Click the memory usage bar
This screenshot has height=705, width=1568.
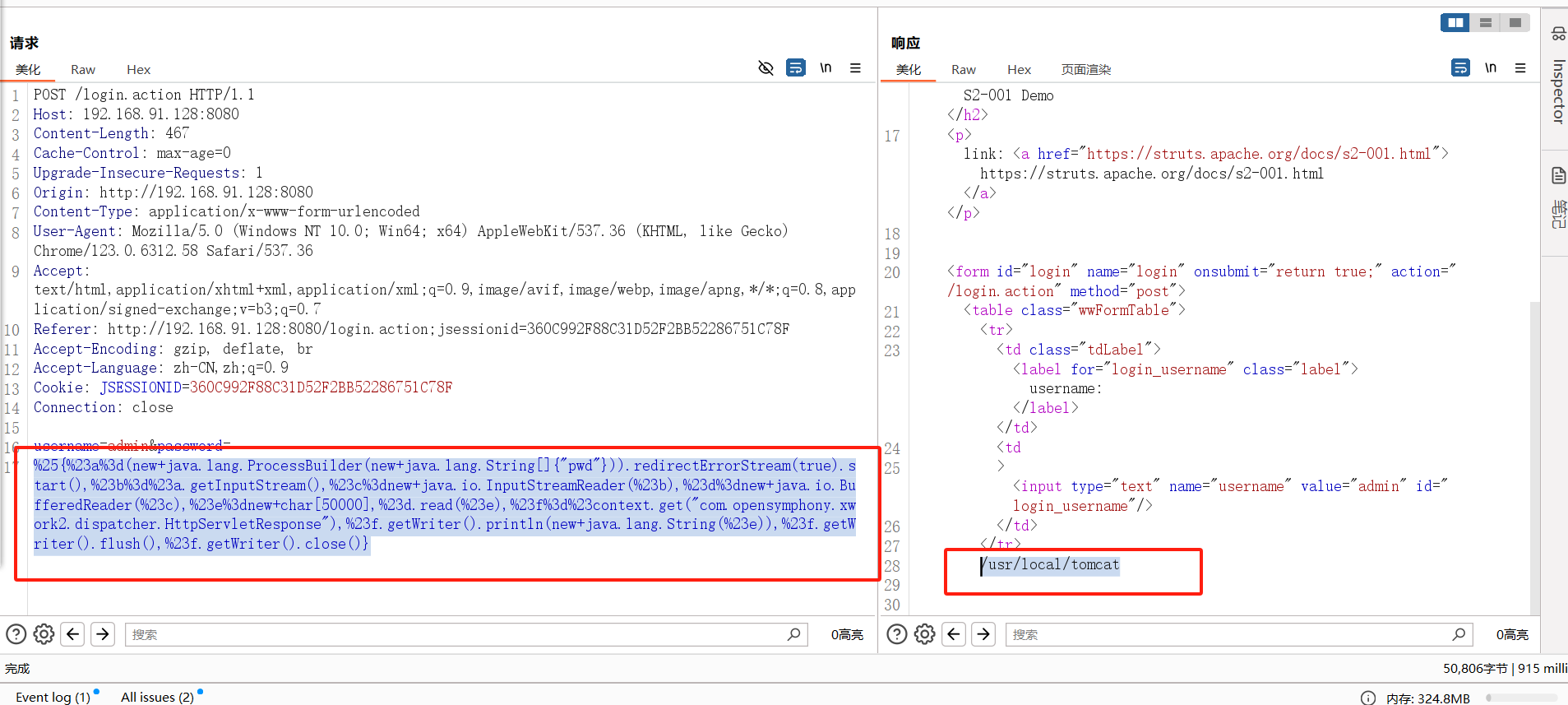1522,698
